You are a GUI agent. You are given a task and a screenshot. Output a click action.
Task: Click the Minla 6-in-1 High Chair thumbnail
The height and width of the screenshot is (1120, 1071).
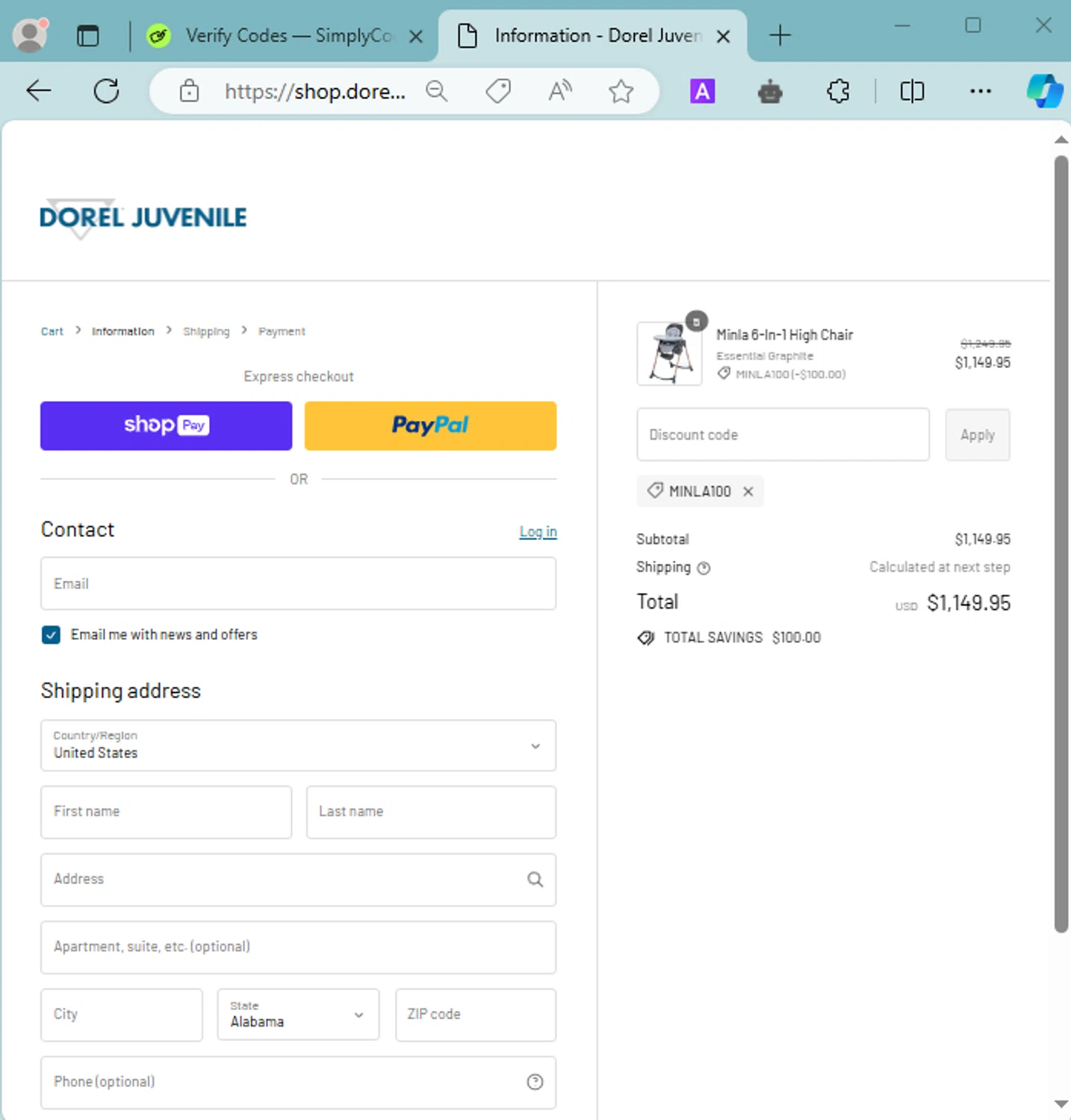[669, 353]
